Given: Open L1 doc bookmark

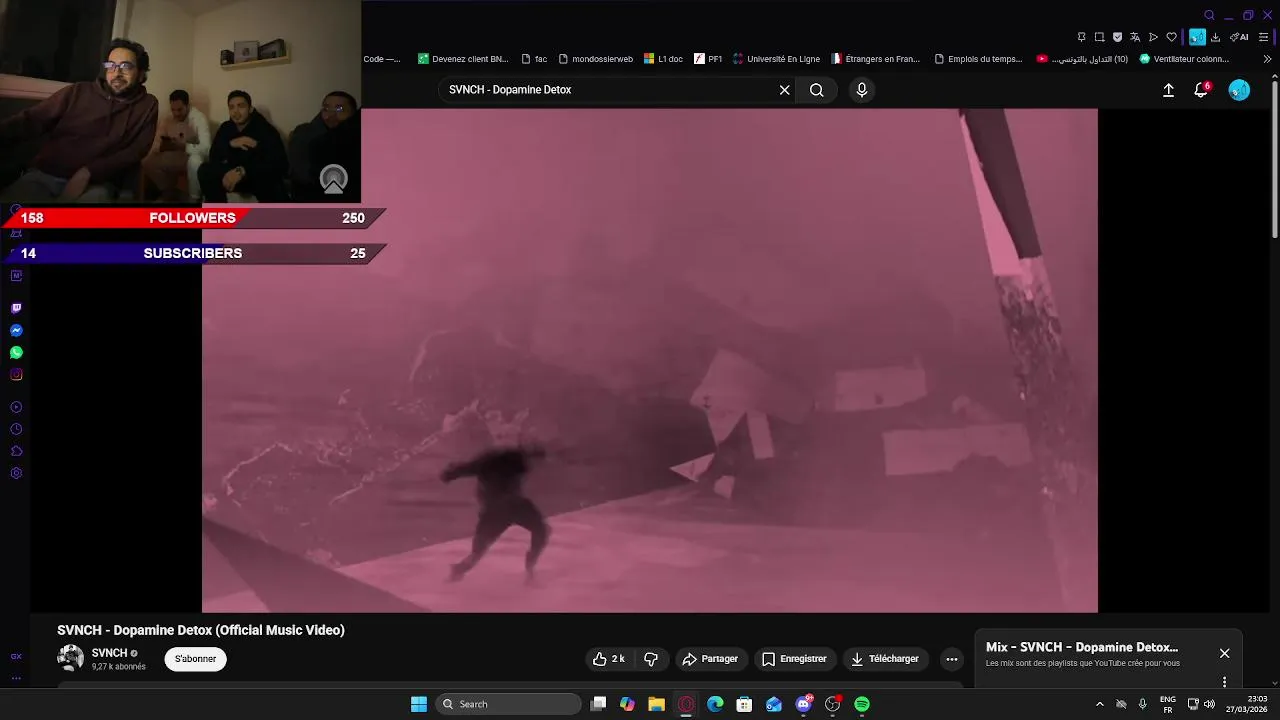Looking at the screenshot, I should coord(663,59).
